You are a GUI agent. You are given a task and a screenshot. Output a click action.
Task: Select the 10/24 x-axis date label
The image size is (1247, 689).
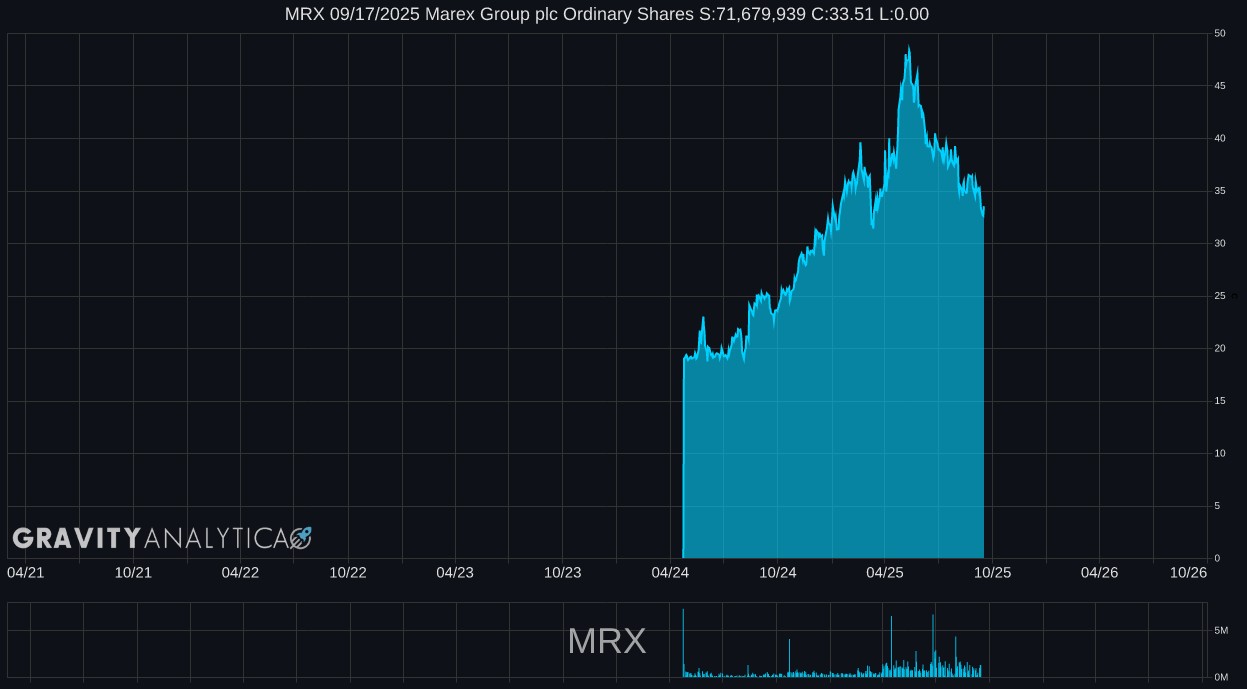pyautogui.click(x=778, y=572)
